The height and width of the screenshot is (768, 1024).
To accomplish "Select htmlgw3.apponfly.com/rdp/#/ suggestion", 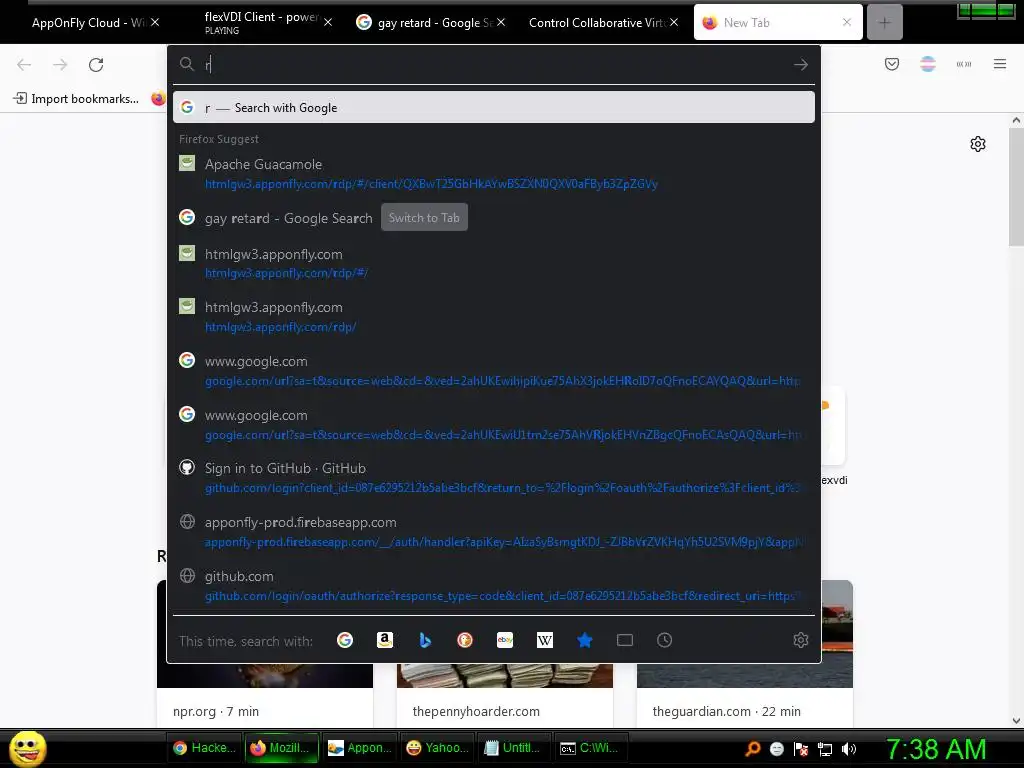I will tap(494, 263).
